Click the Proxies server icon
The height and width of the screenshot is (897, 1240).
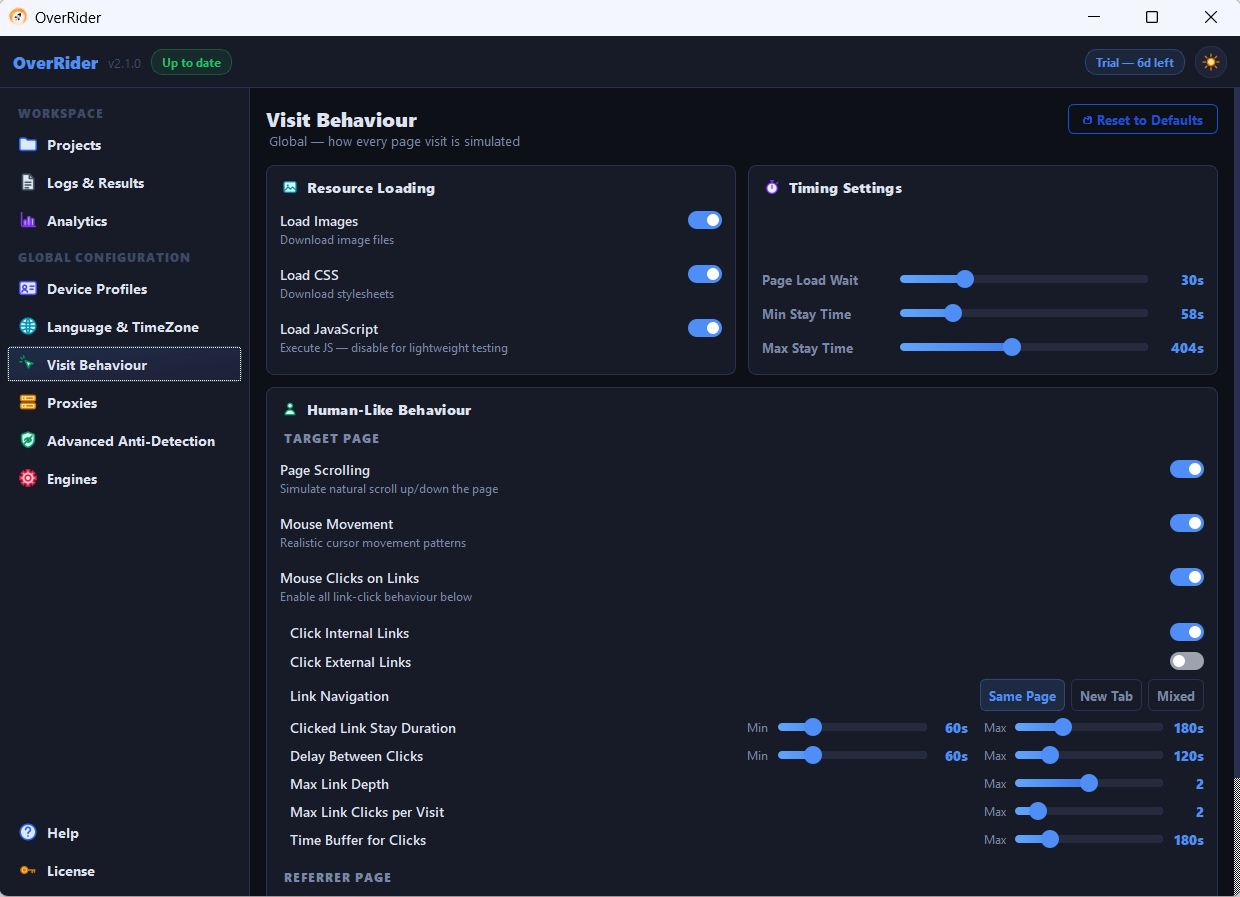(28, 403)
